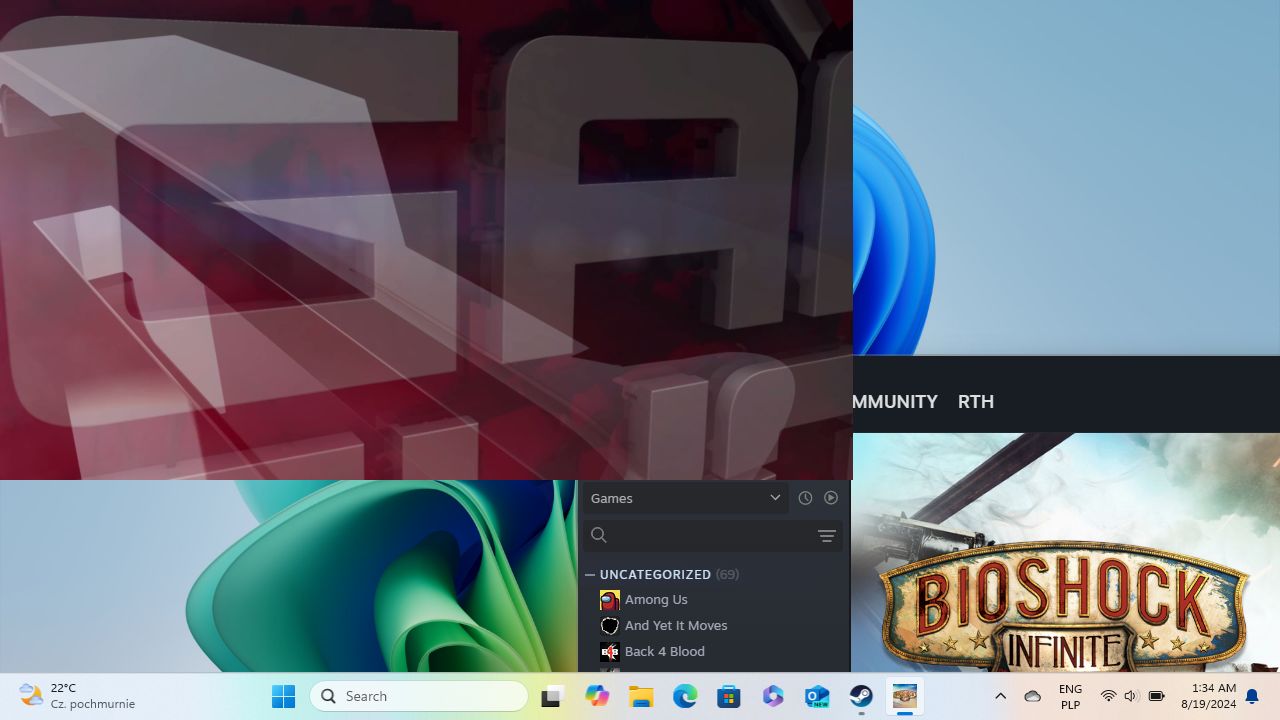1280x720 pixels.
Task: Open the OneDrive cloud tray icon
Action: (x=1033, y=696)
